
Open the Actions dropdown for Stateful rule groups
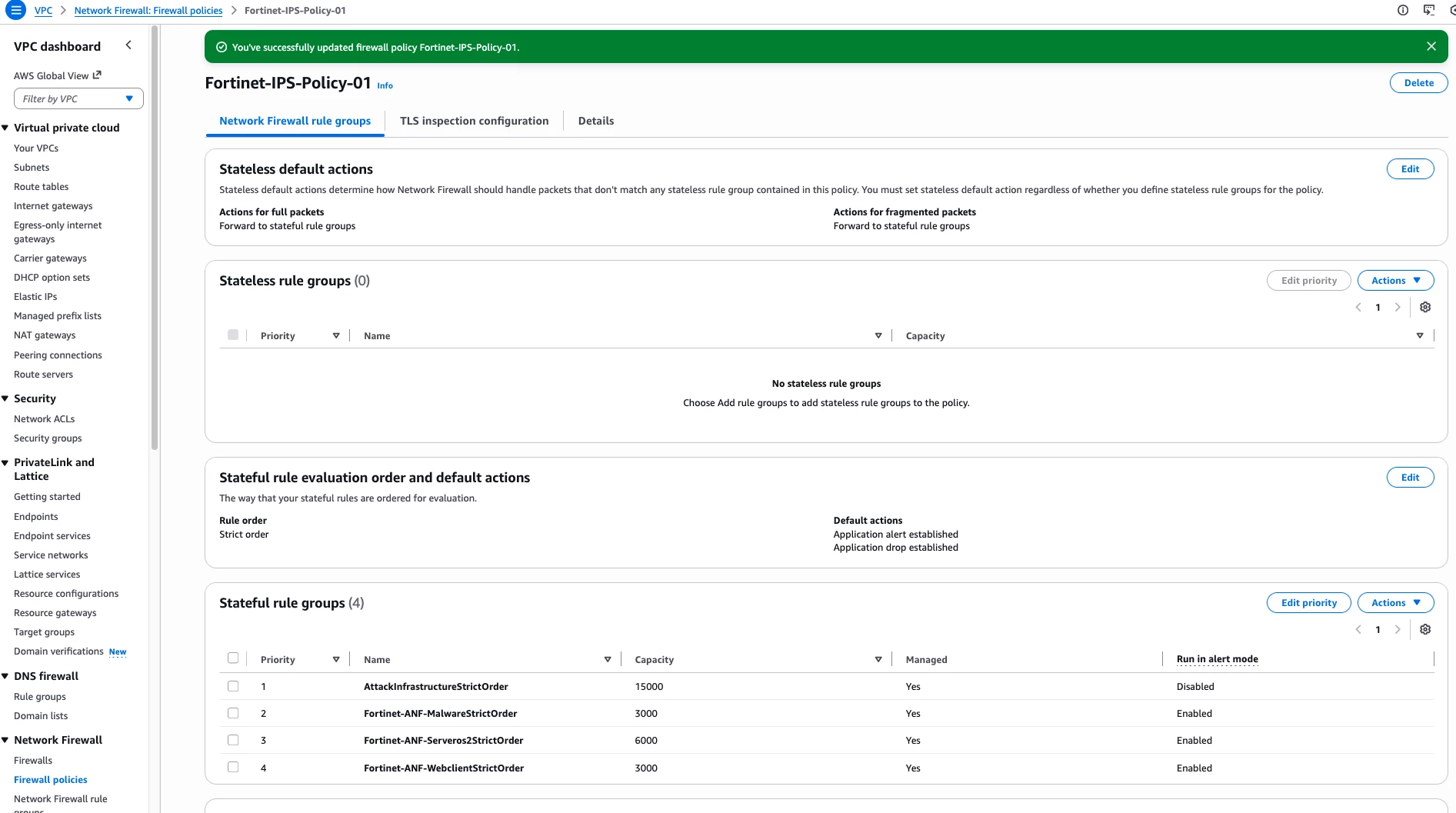pos(1395,603)
